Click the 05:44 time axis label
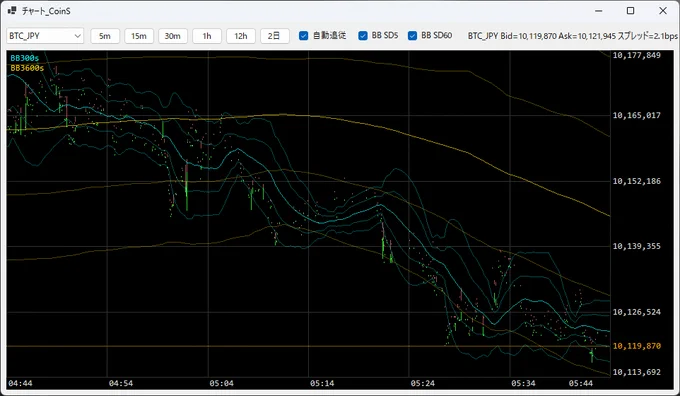 [581, 383]
